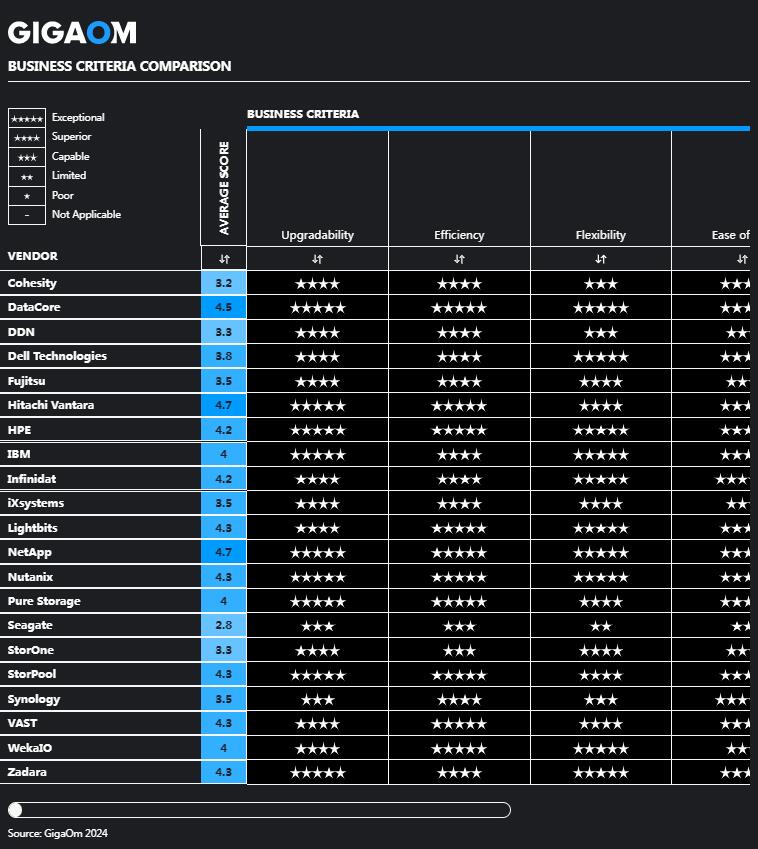Select the Efficiency column header
This screenshot has height=849, width=758.
coord(459,235)
